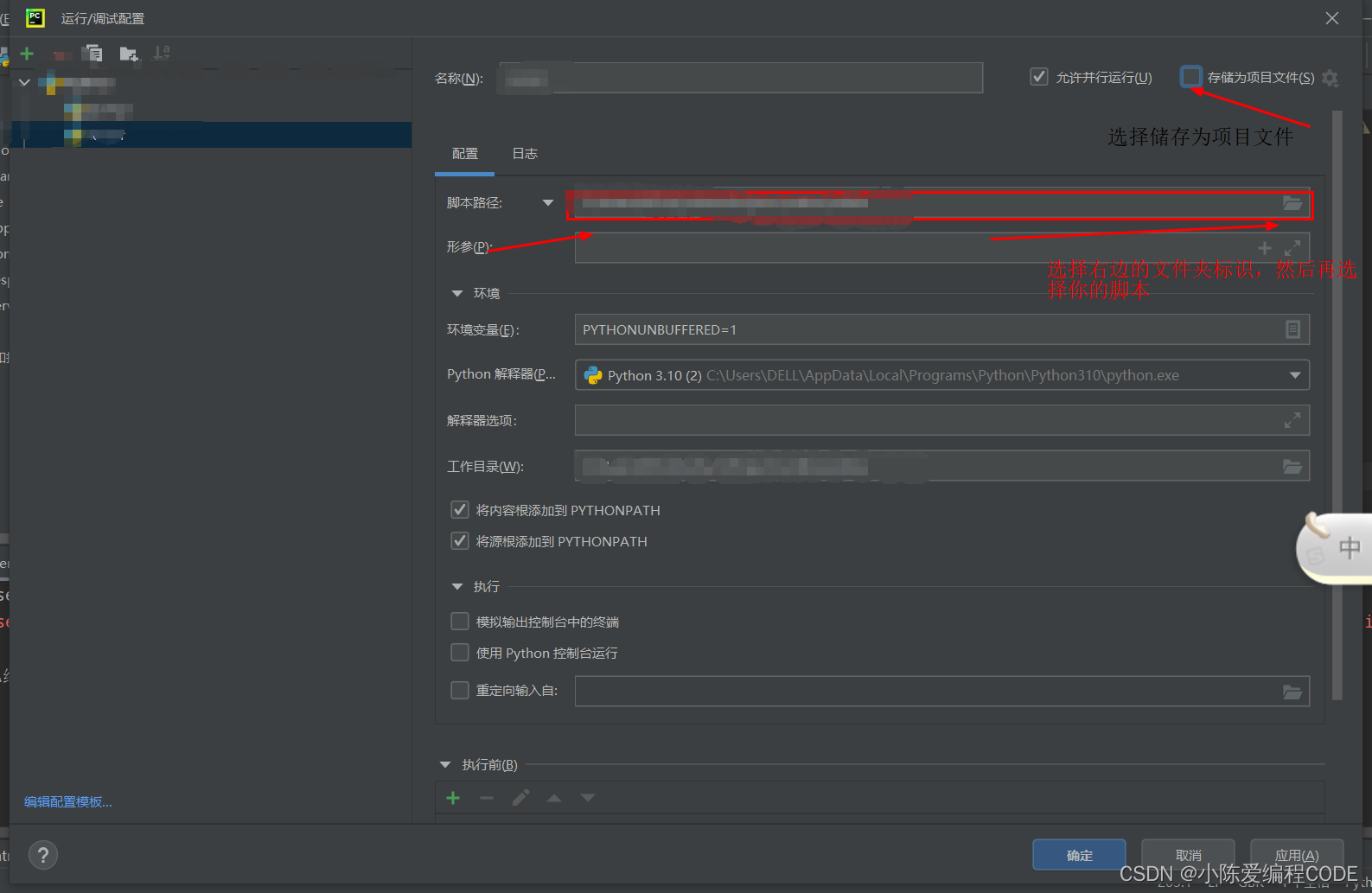Click the 确定 button
This screenshot has height=893, width=1372.
1079,855
